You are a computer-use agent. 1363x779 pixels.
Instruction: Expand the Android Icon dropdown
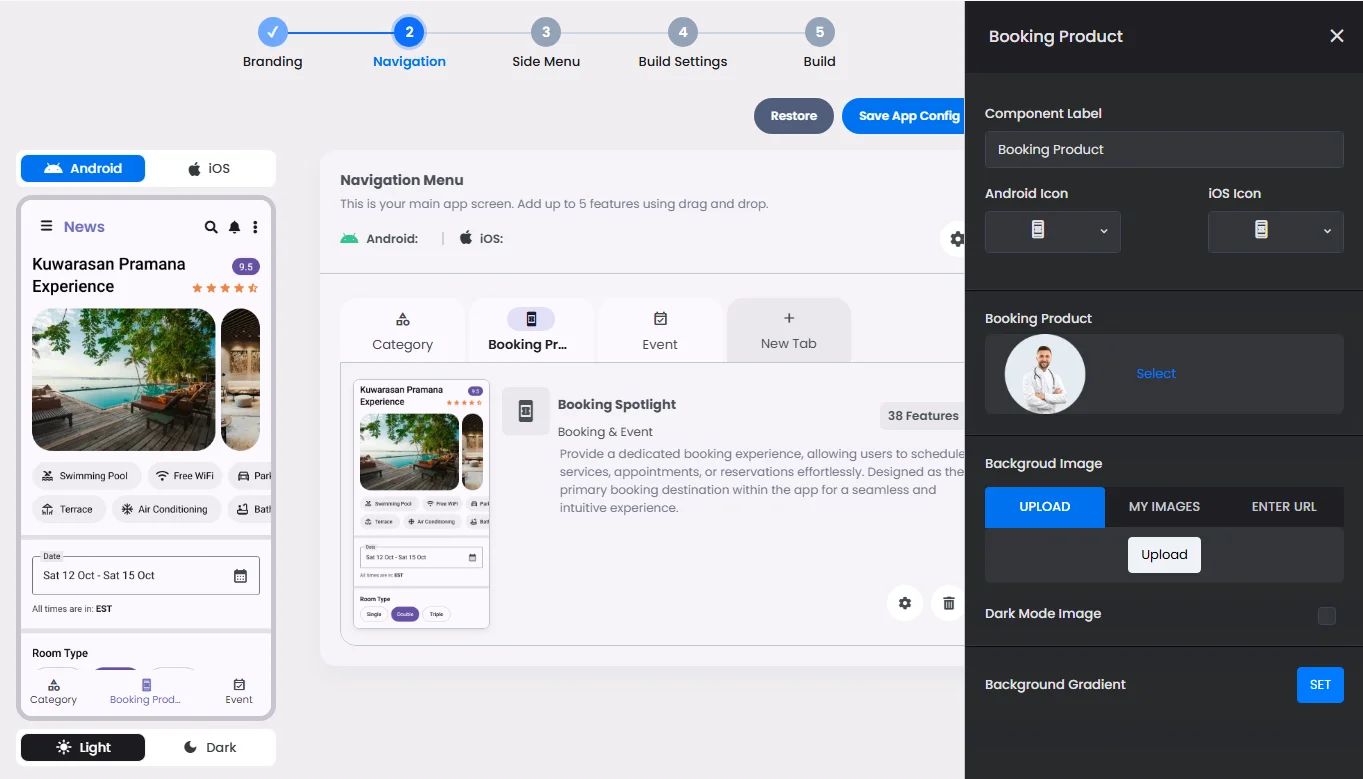click(1052, 231)
